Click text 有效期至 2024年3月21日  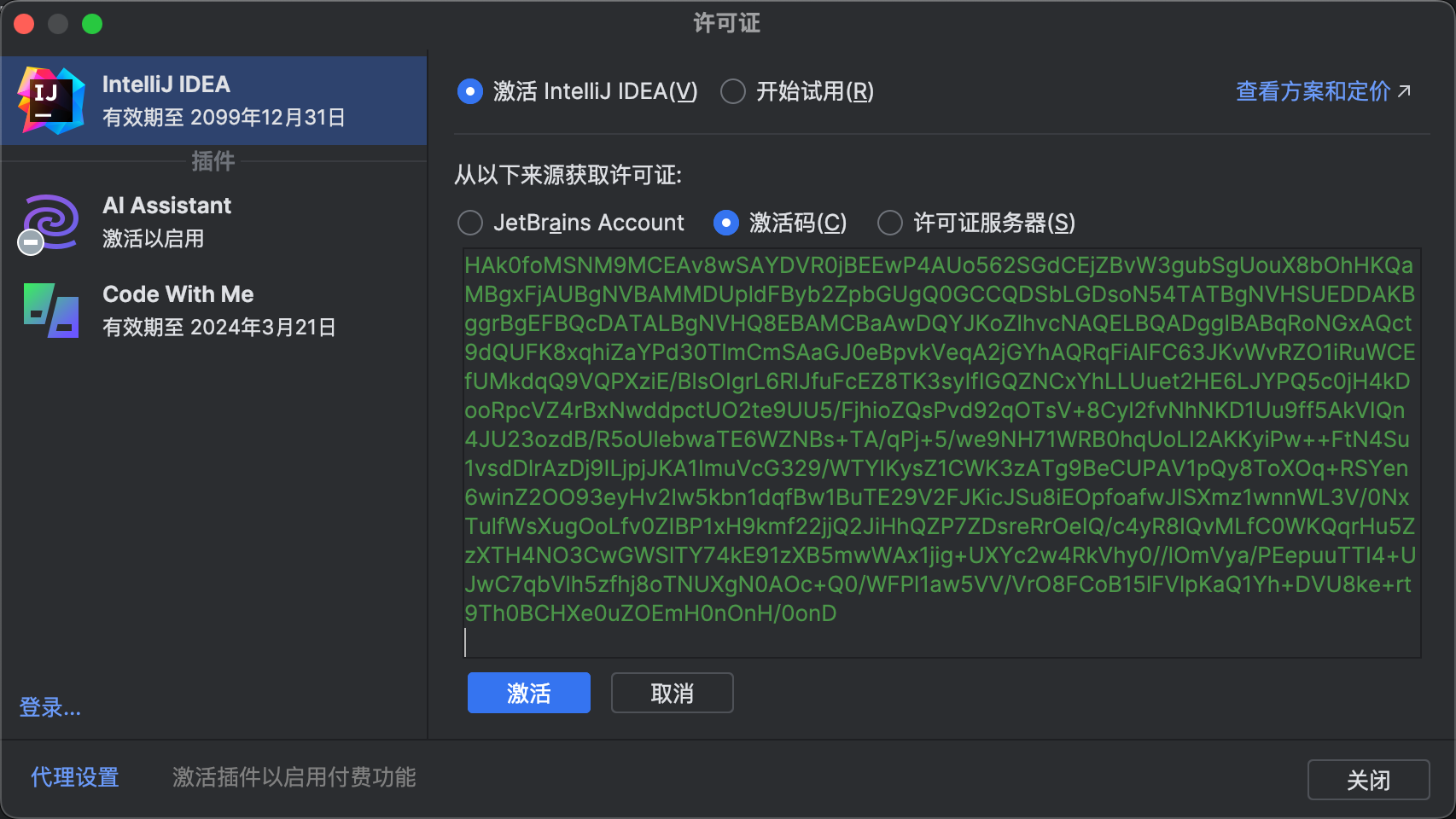(219, 328)
